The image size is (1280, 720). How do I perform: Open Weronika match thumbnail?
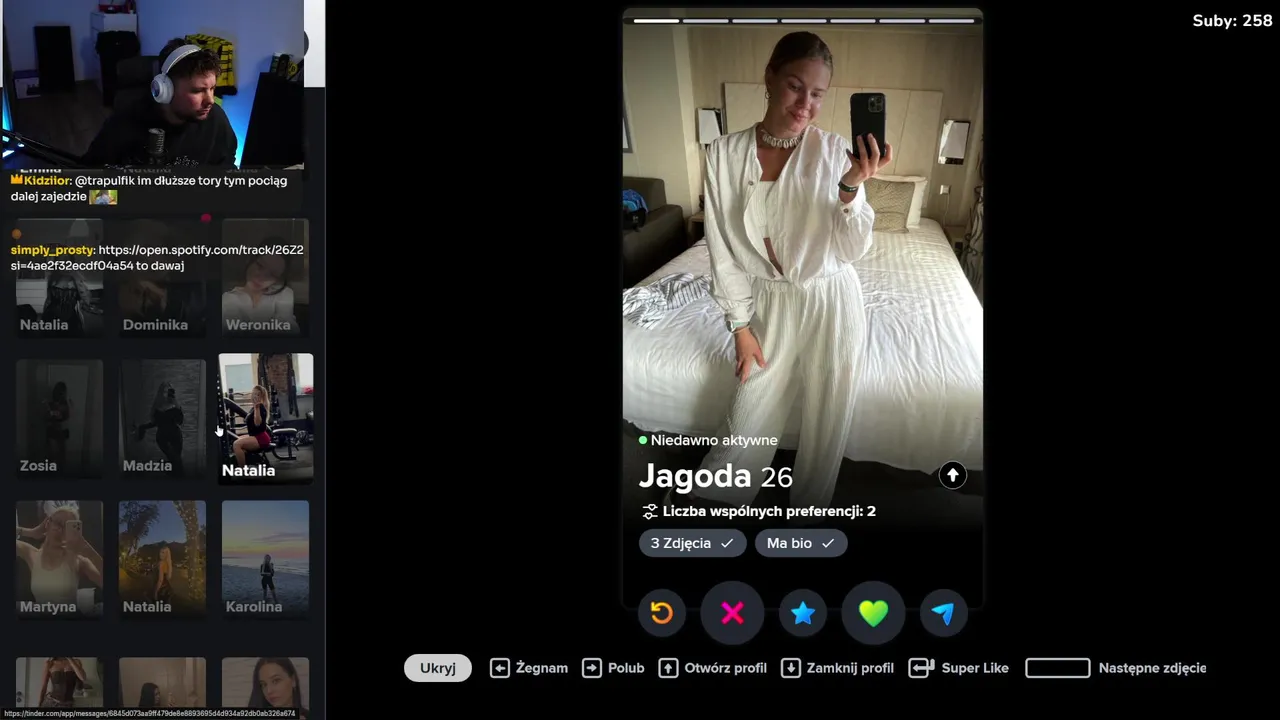point(265,278)
